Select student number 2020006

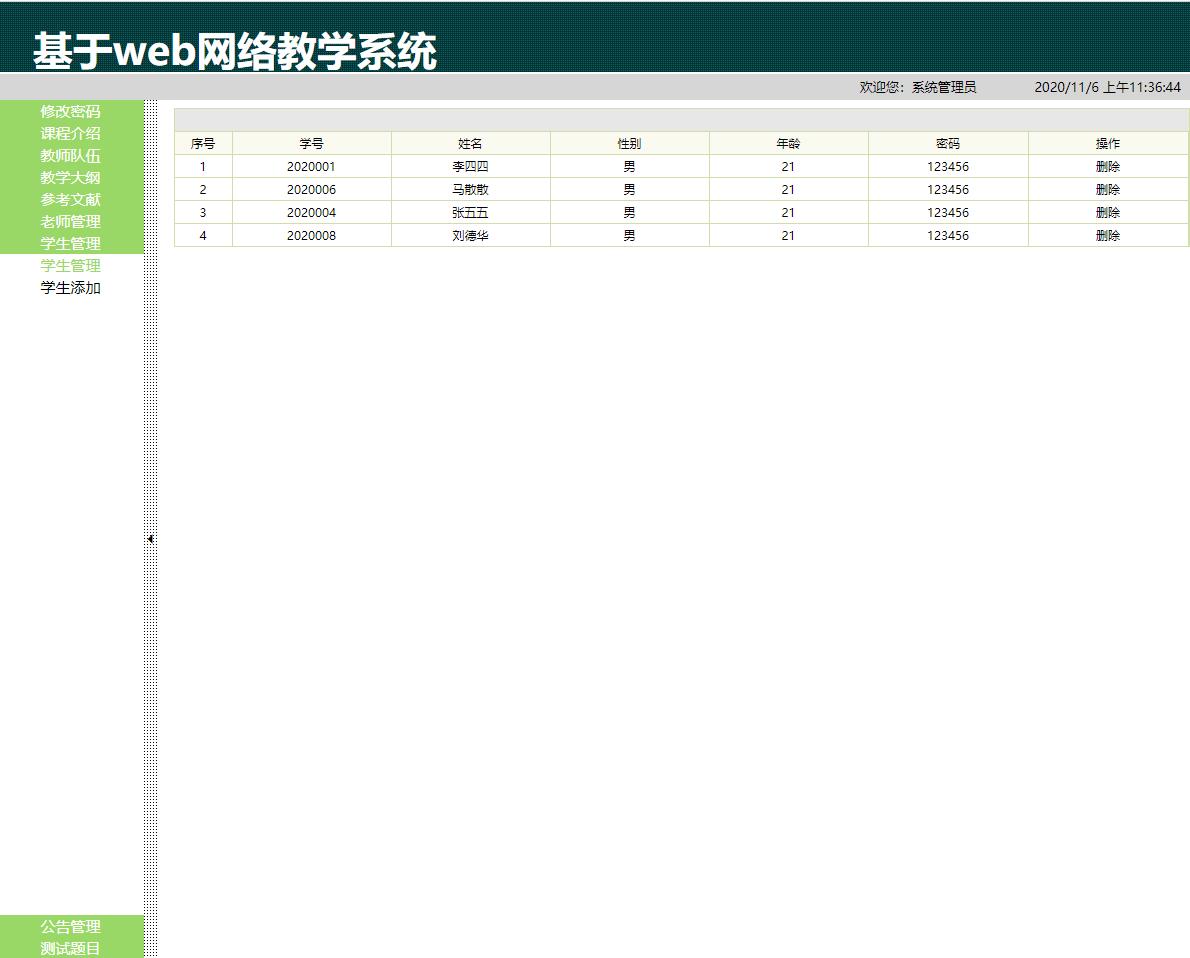pyautogui.click(x=311, y=190)
